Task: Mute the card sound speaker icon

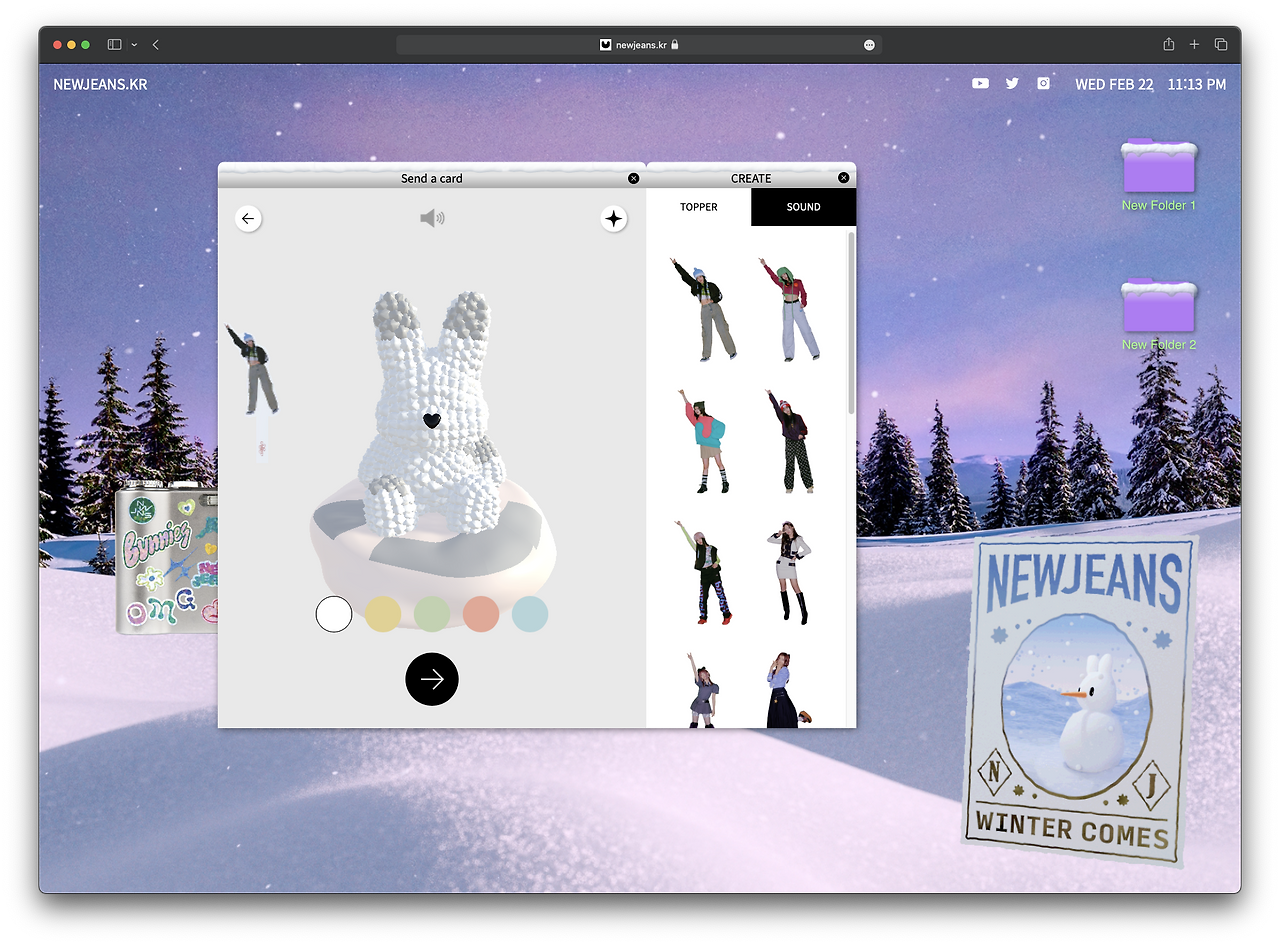Action: point(432,218)
